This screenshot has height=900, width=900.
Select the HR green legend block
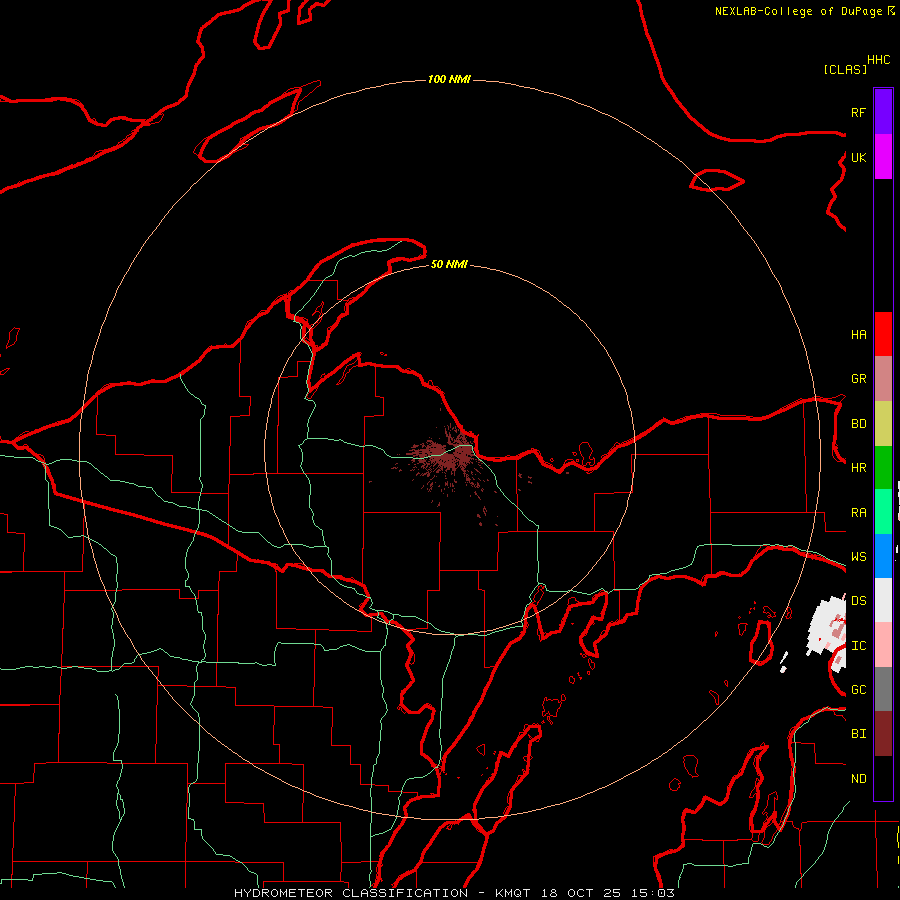[x=883, y=468]
